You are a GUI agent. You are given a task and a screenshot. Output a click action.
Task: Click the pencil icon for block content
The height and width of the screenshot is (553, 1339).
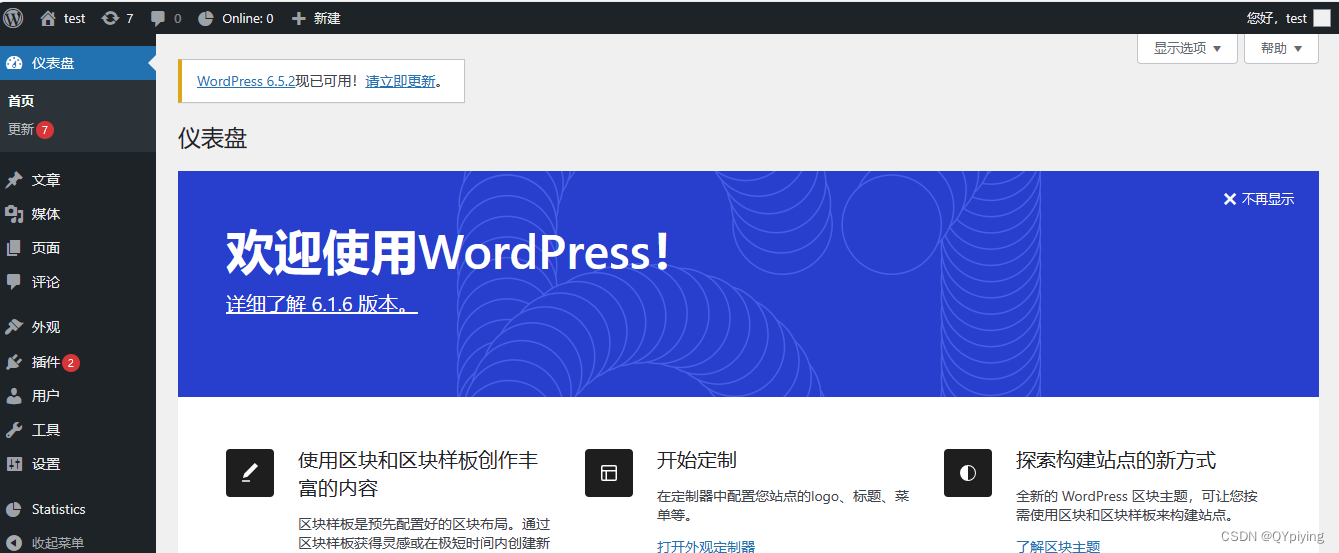pos(250,473)
